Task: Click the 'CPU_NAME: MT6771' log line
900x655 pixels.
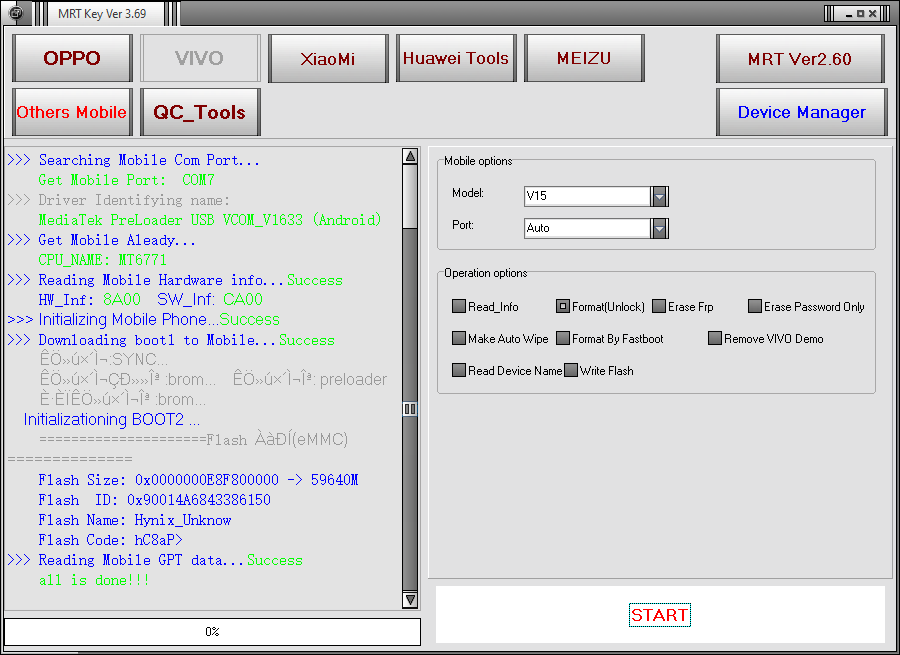Action: (x=102, y=260)
